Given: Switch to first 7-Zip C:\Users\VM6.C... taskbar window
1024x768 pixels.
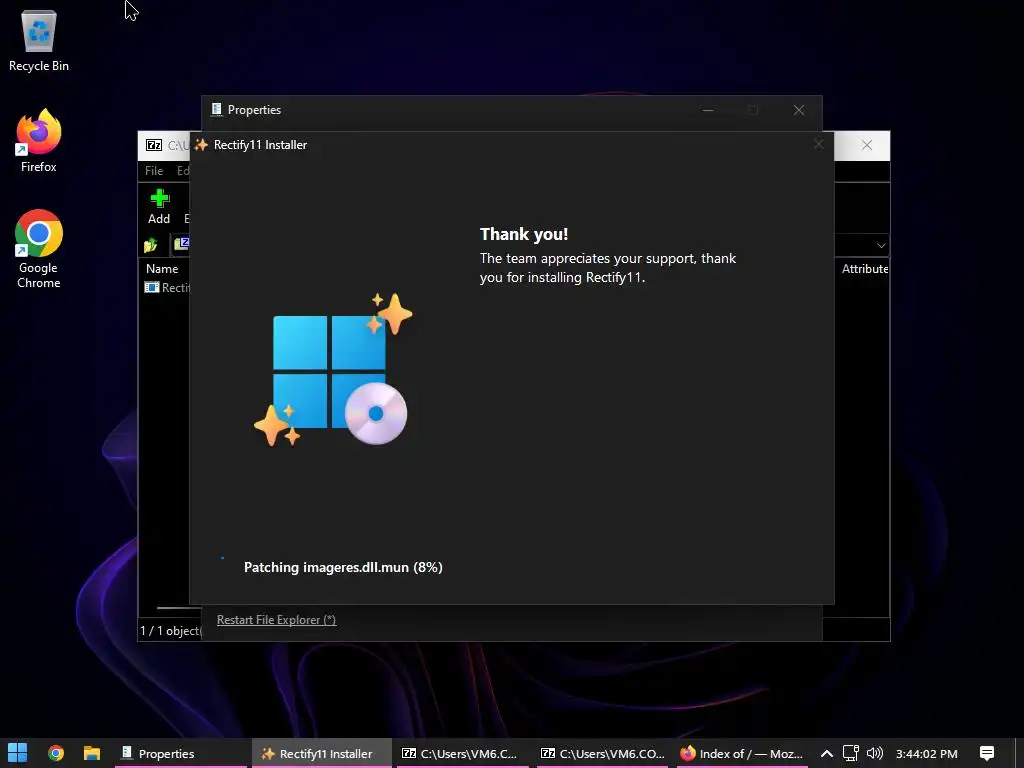Looking at the screenshot, I should pos(461,753).
